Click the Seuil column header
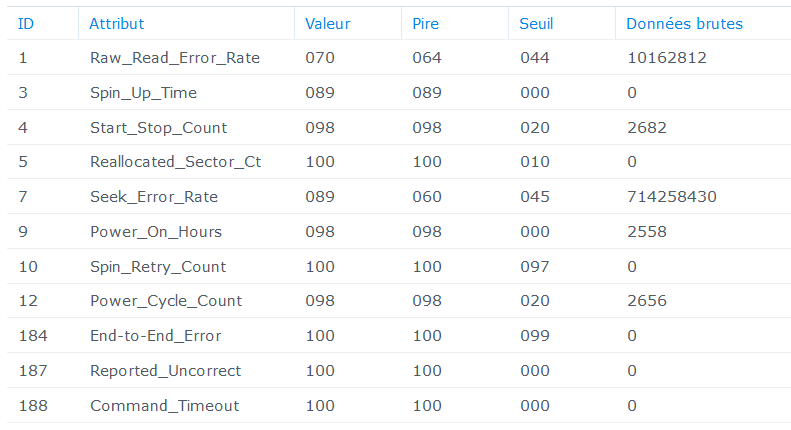This screenshot has height=430, width=791. (561, 24)
